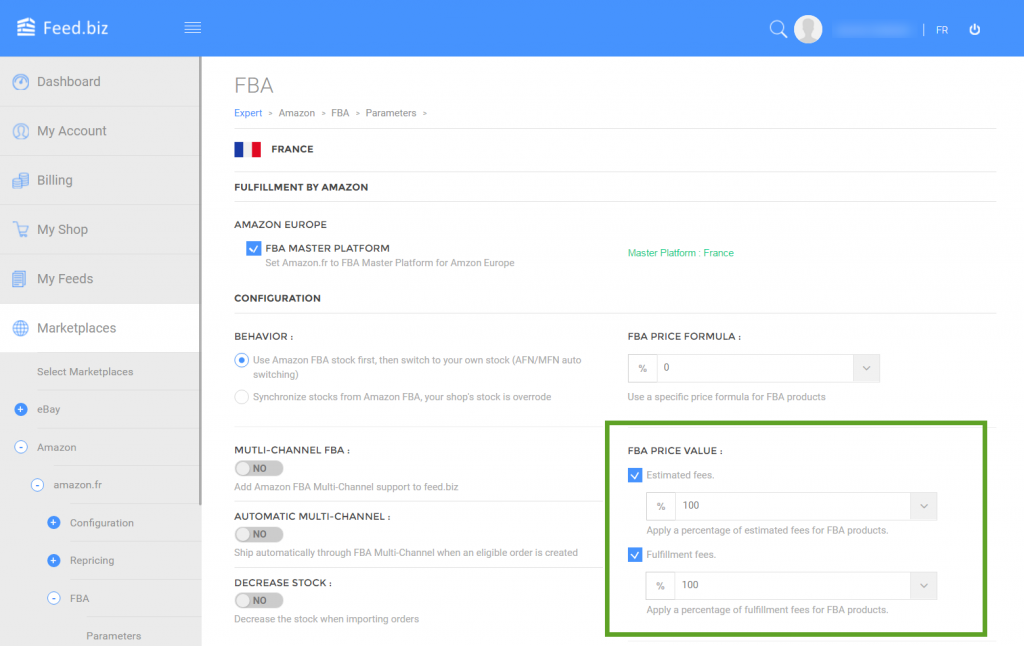This screenshot has height=646, width=1024.
Task: Expand eBay plus icon in sidebar
Action: [21, 410]
